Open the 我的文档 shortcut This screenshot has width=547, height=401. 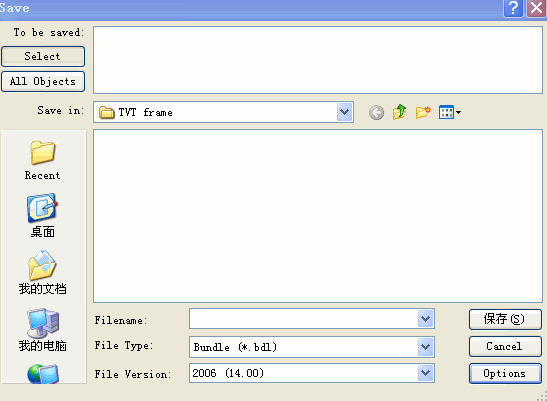pyautogui.click(x=43, y=273)
